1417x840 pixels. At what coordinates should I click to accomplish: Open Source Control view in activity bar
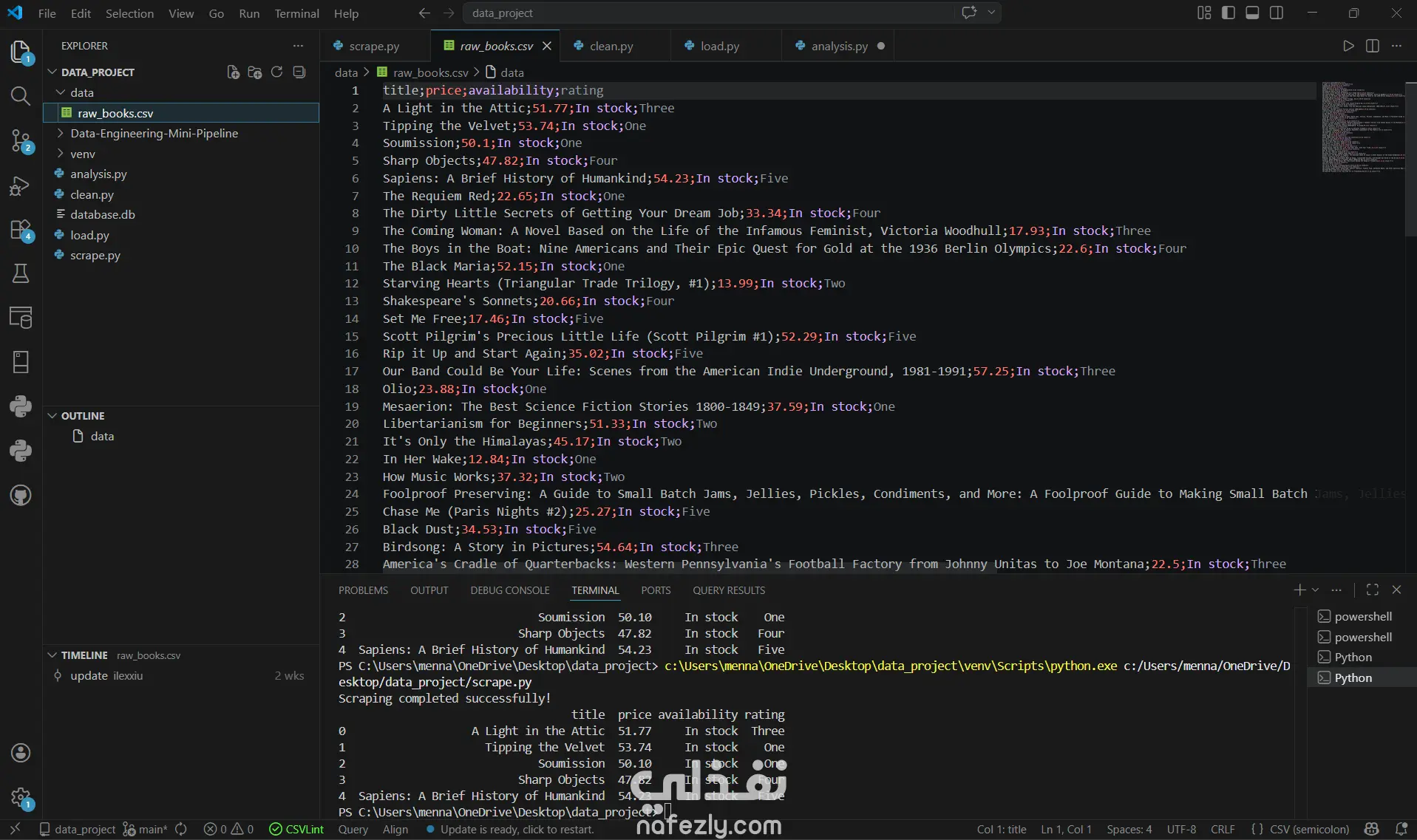pos(21,140)
